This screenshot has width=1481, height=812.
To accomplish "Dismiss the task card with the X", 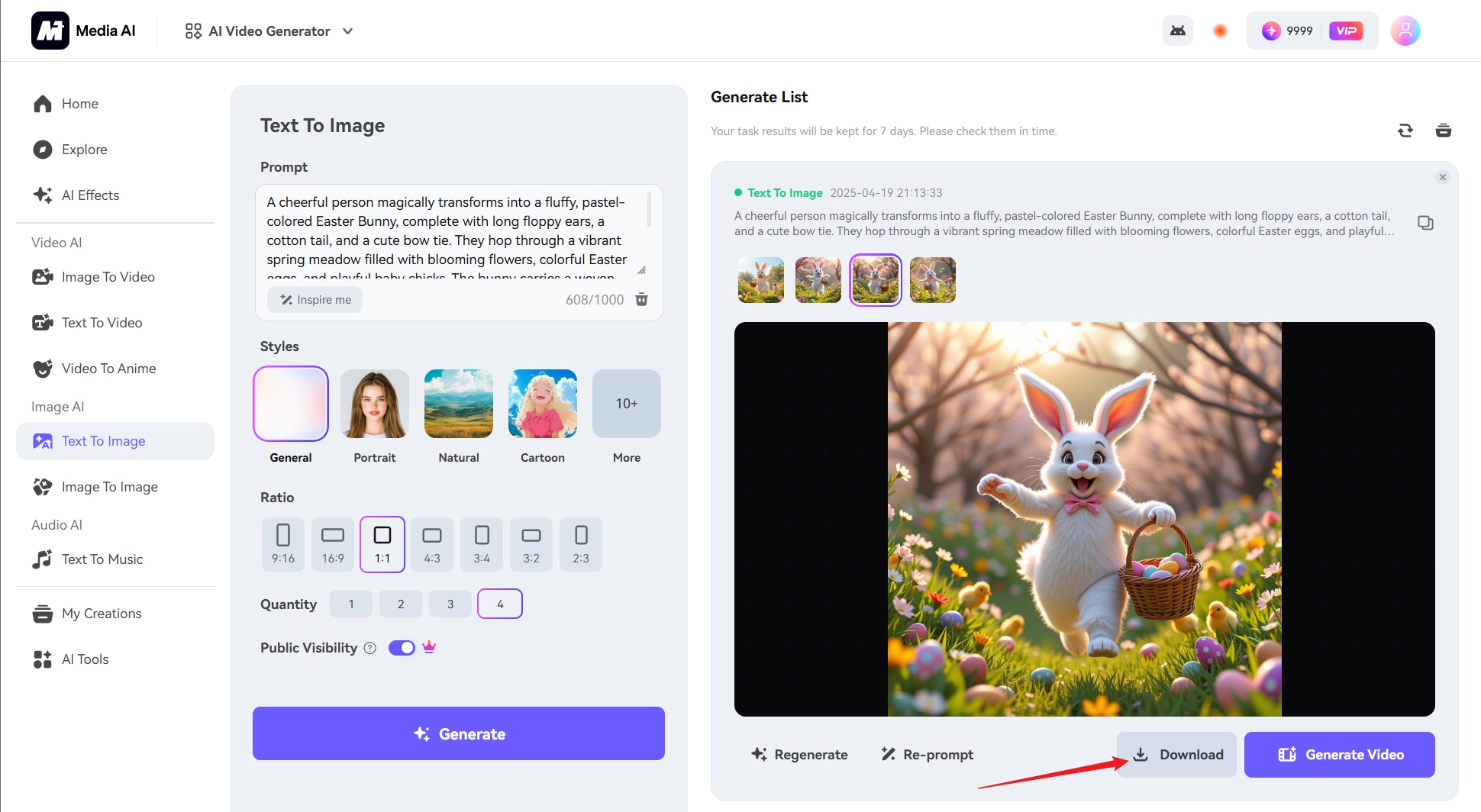I will [1442, 176].
